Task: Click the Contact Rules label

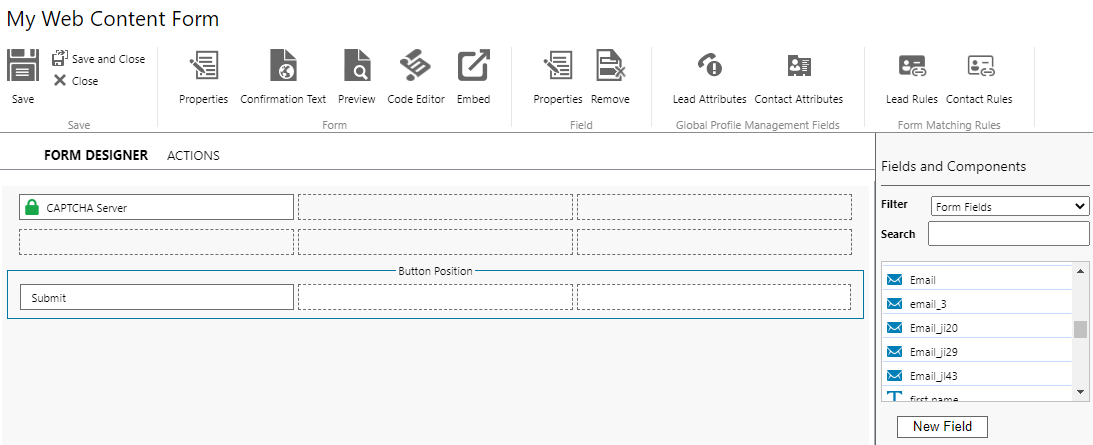Action: 979,99
